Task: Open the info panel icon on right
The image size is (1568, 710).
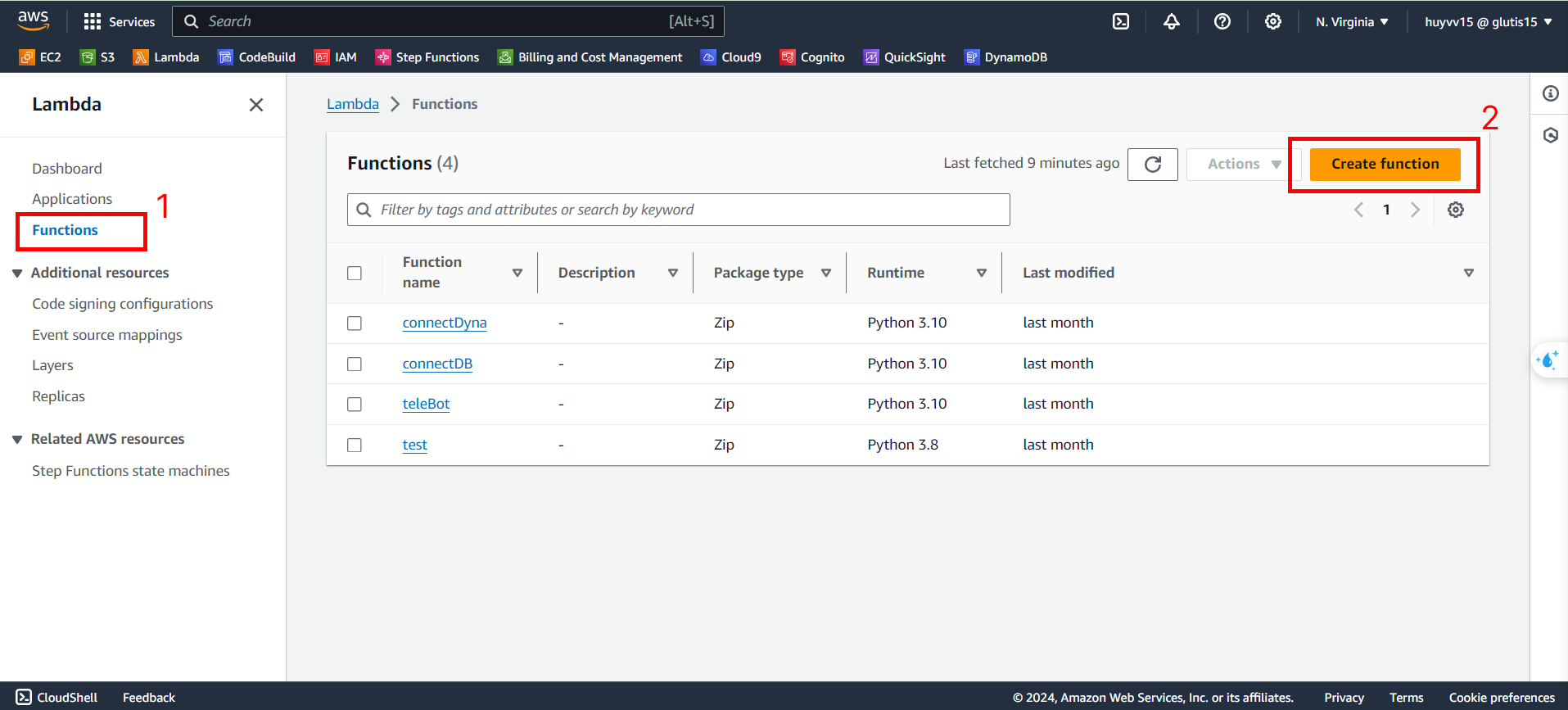Action: pos(1550,93)
